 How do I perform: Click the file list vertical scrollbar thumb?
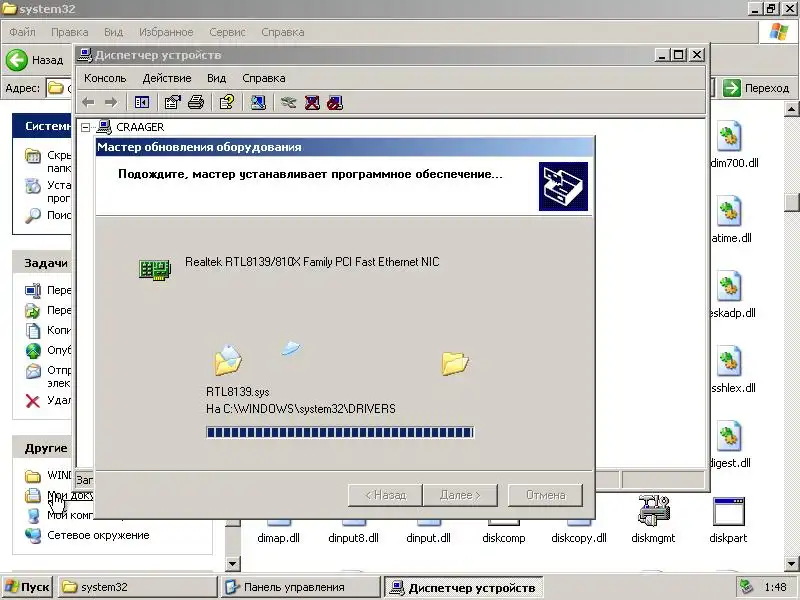791,202
